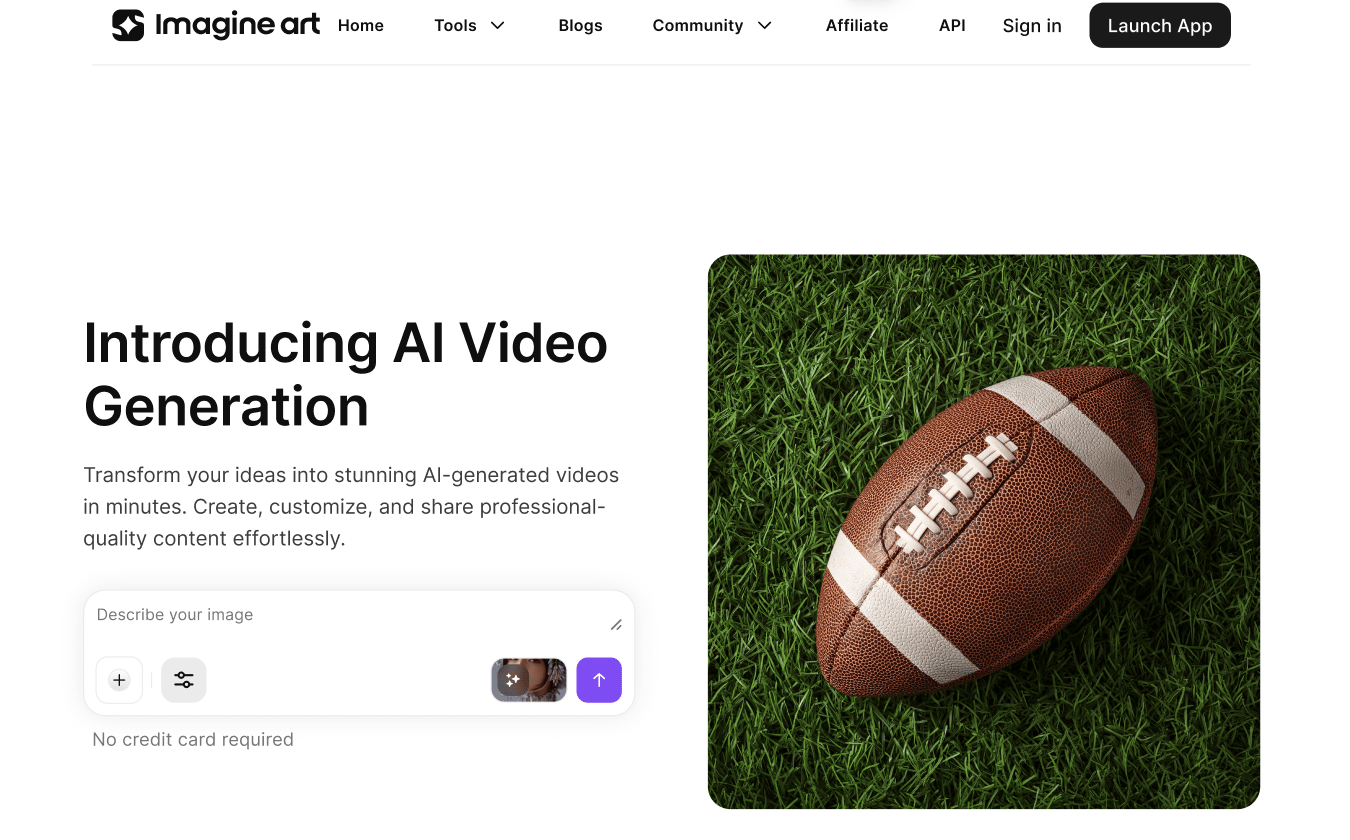Viewport: 1350px width, 840px height.
Task: Open the sliders settings icon
Action: [x=184, y=680]
